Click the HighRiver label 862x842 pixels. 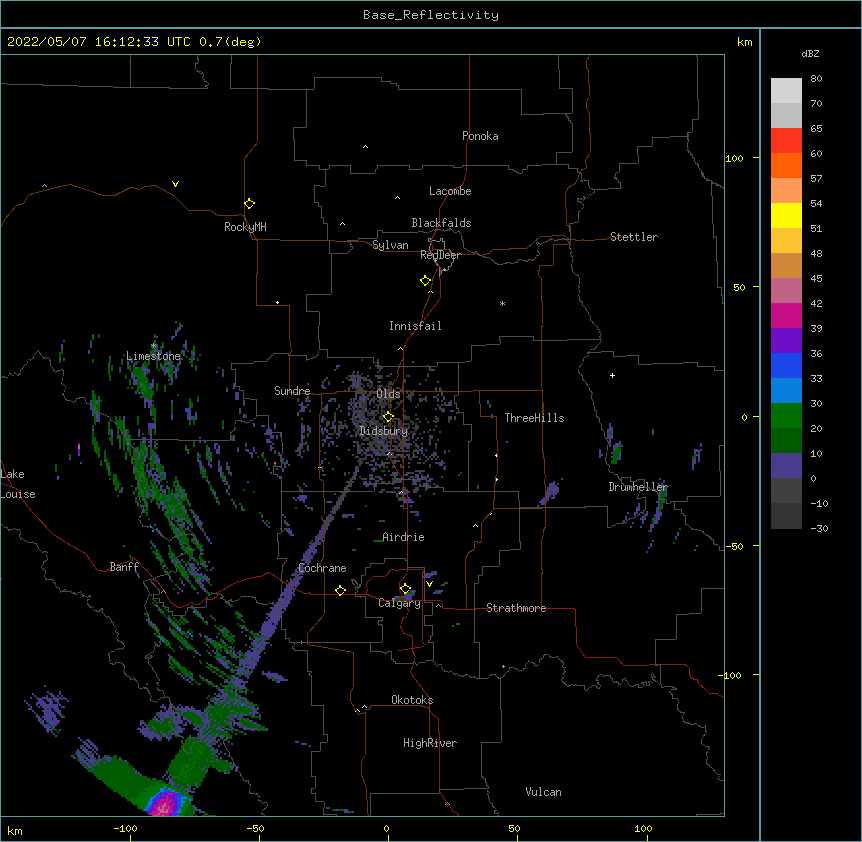[430, 743]
